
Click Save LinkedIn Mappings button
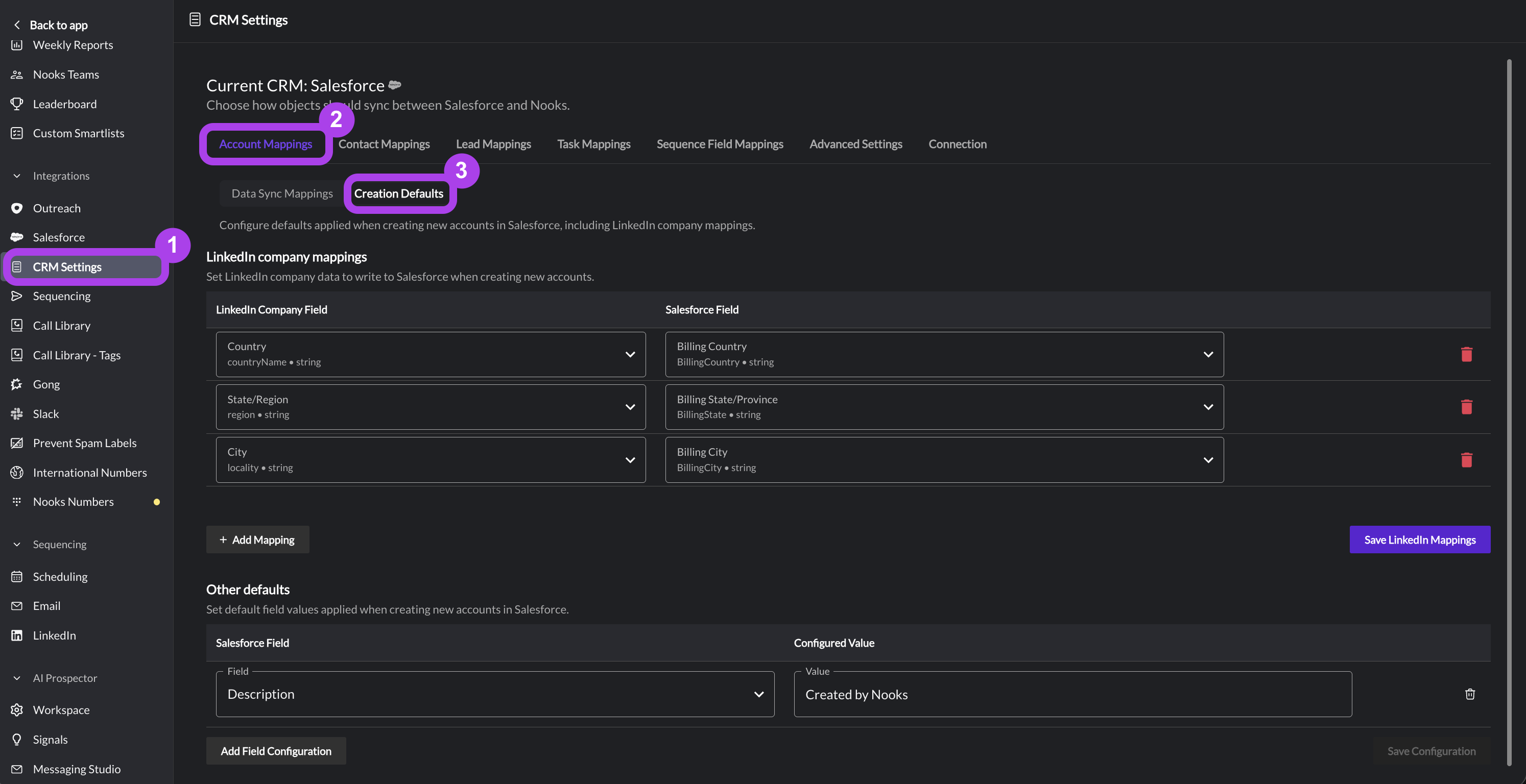tap(1420, 540)
